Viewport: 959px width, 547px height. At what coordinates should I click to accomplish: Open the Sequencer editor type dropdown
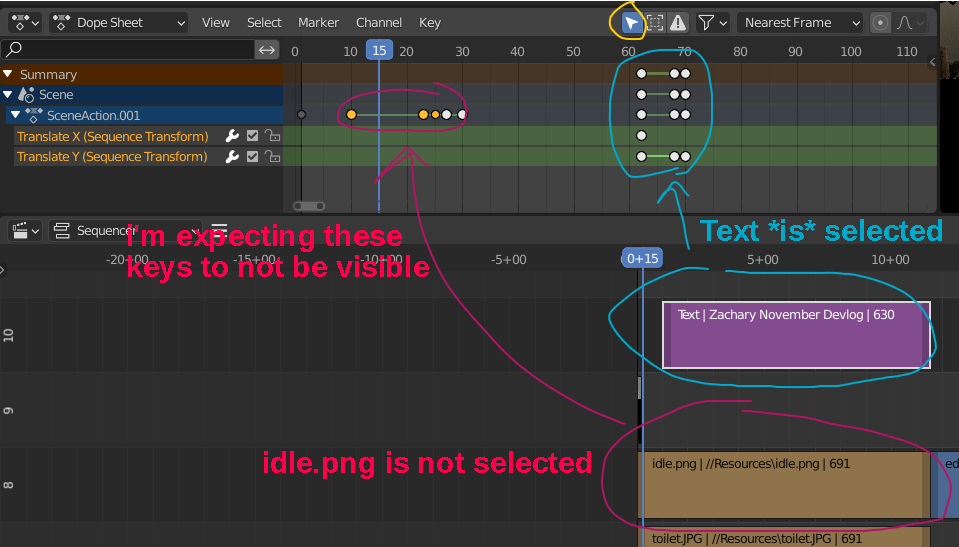(x=25, y=231)
